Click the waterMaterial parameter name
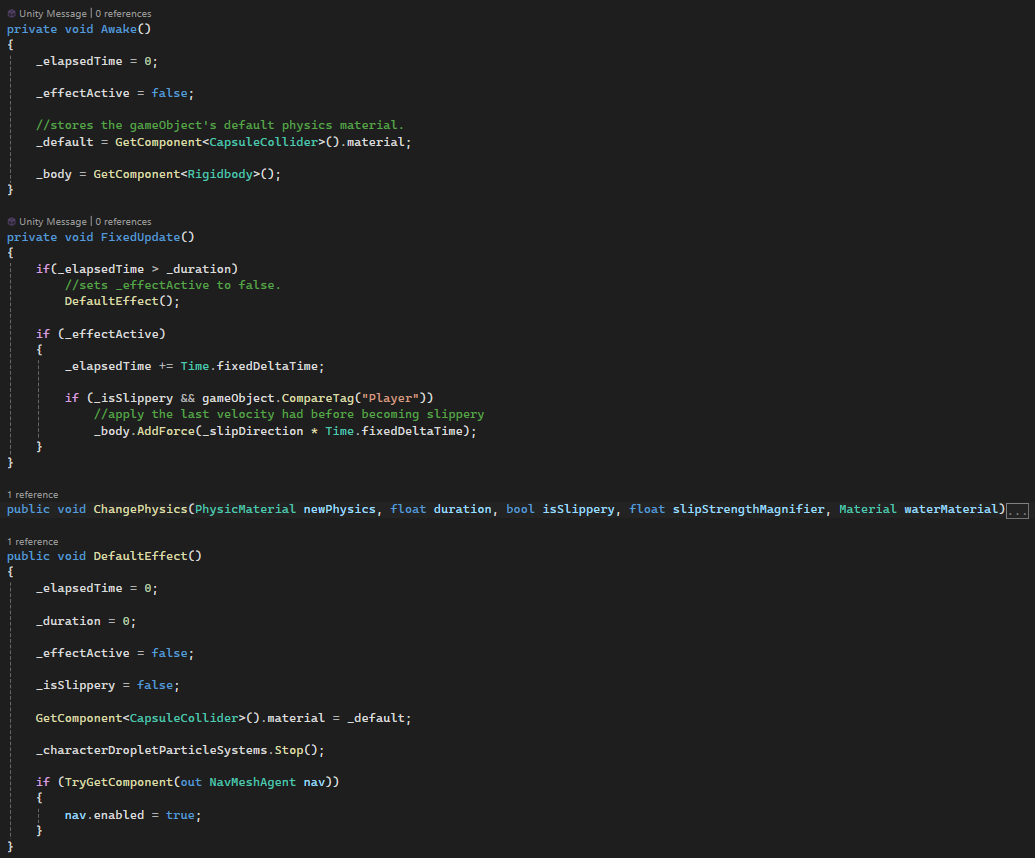Image resolution: width=1035 pixels, height=858 pixels. [x=953, y=509]
